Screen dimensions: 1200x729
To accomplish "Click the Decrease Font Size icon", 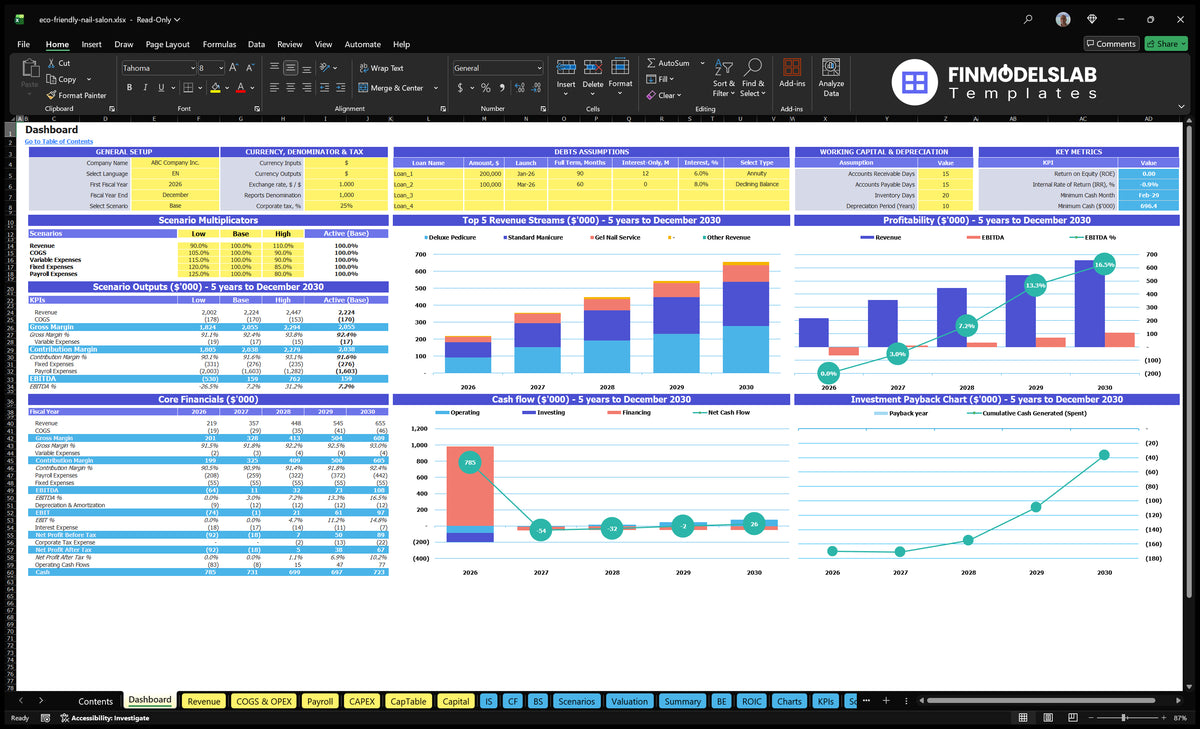I will tap(250, 68).
